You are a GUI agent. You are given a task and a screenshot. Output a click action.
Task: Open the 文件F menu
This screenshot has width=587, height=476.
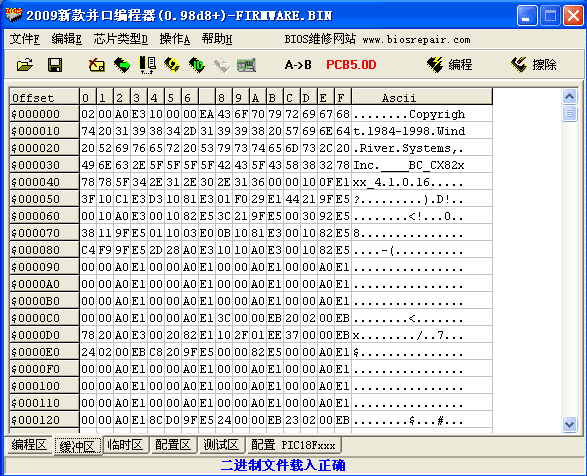pyautogui.click(x=25, y=39)
